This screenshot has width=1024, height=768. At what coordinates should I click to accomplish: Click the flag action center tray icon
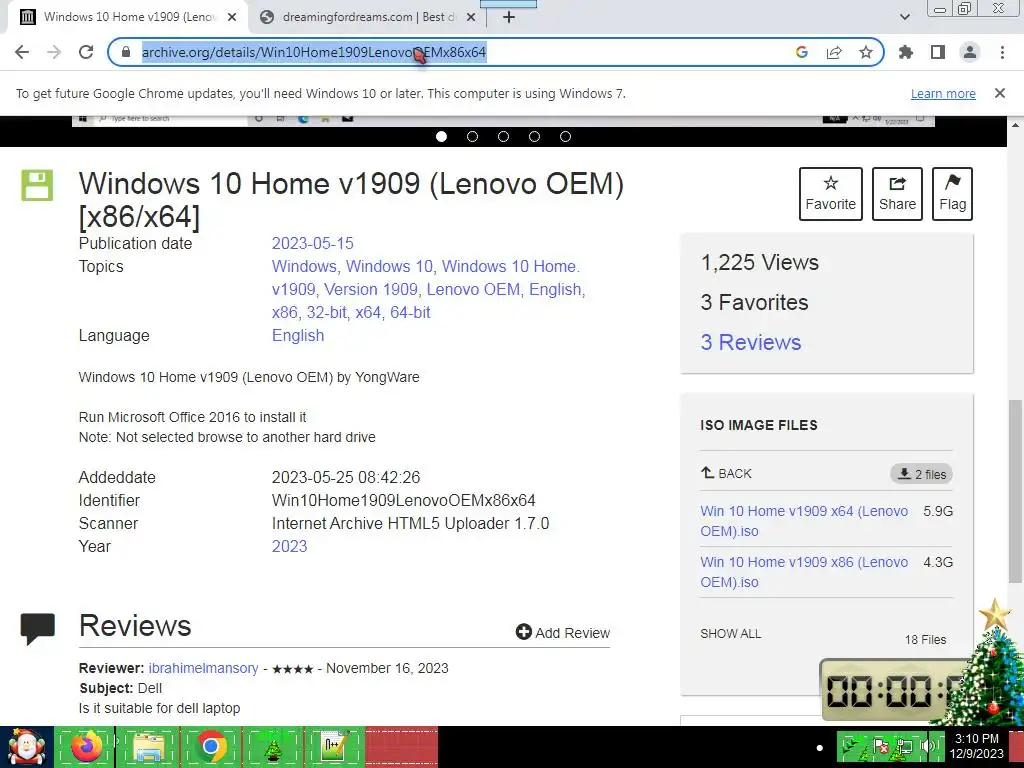[880, 745]
